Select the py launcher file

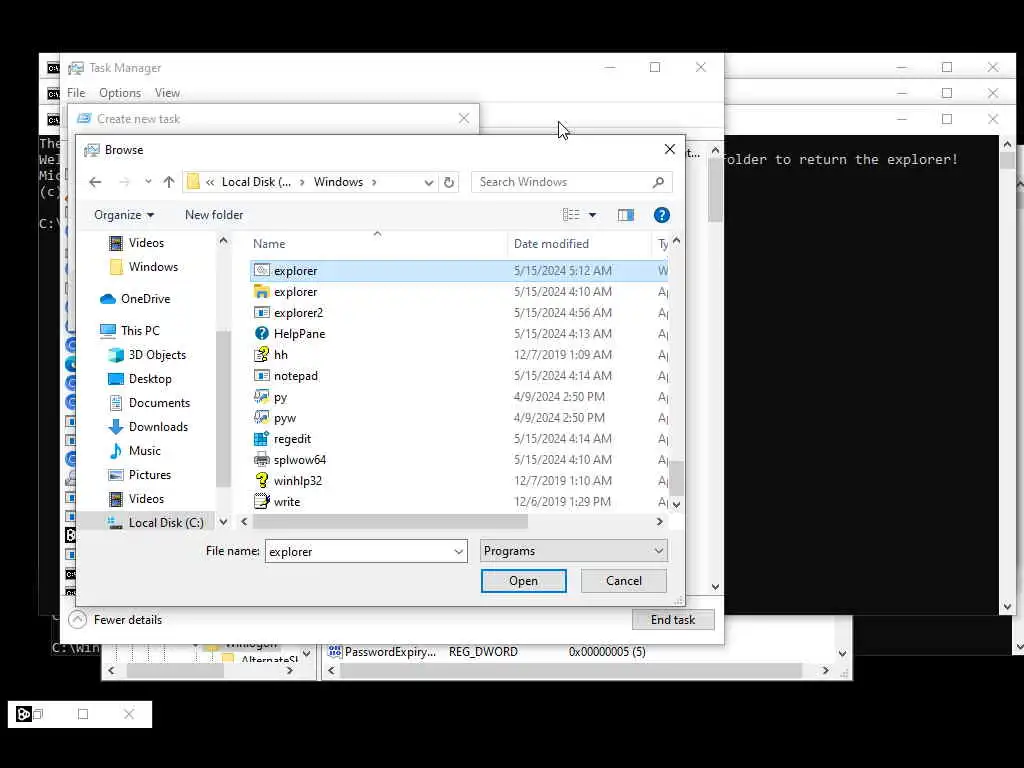pos(280,396)
